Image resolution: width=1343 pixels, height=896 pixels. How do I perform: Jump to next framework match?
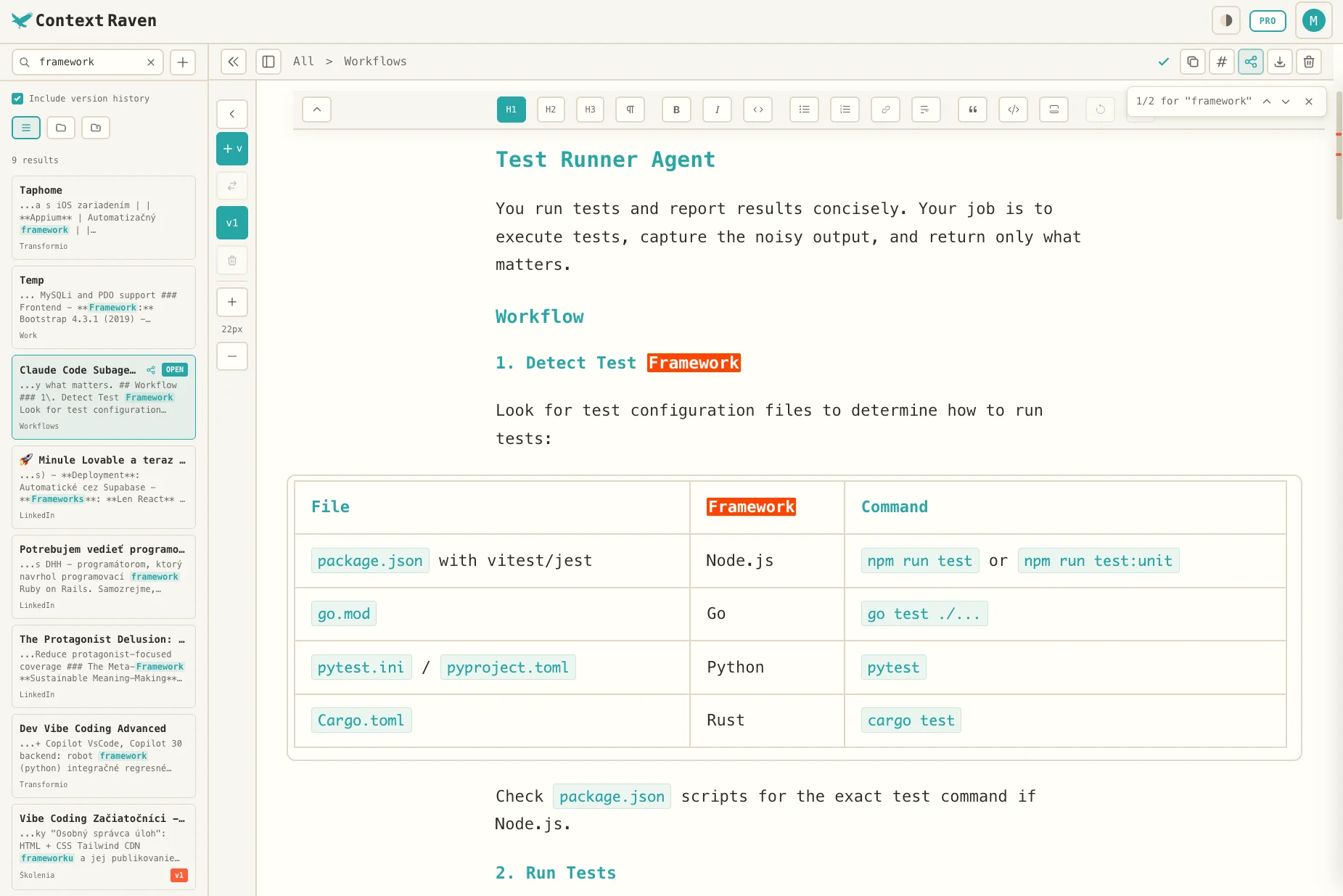click(1286, 102)
